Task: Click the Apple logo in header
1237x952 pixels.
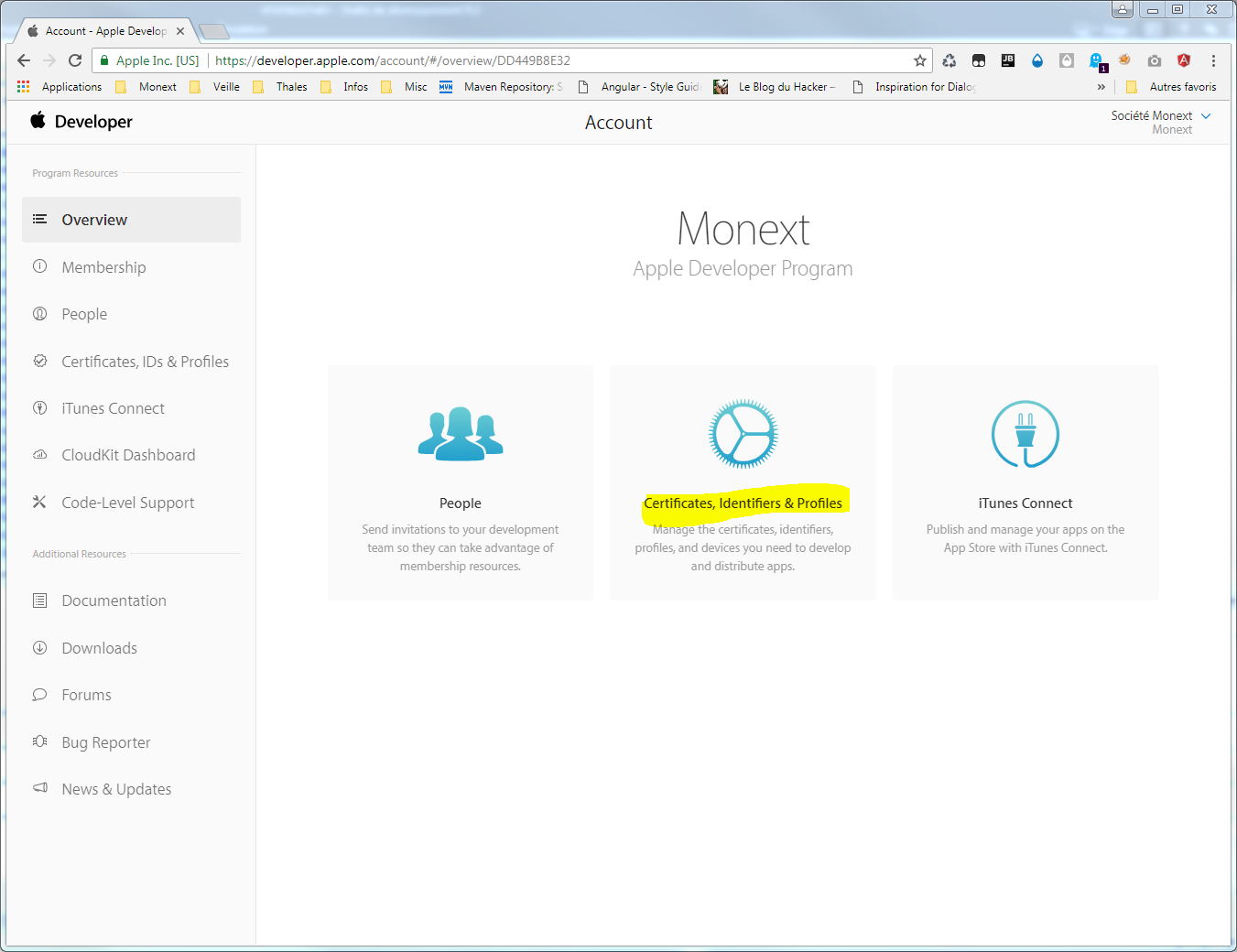Action: point(38,120)
